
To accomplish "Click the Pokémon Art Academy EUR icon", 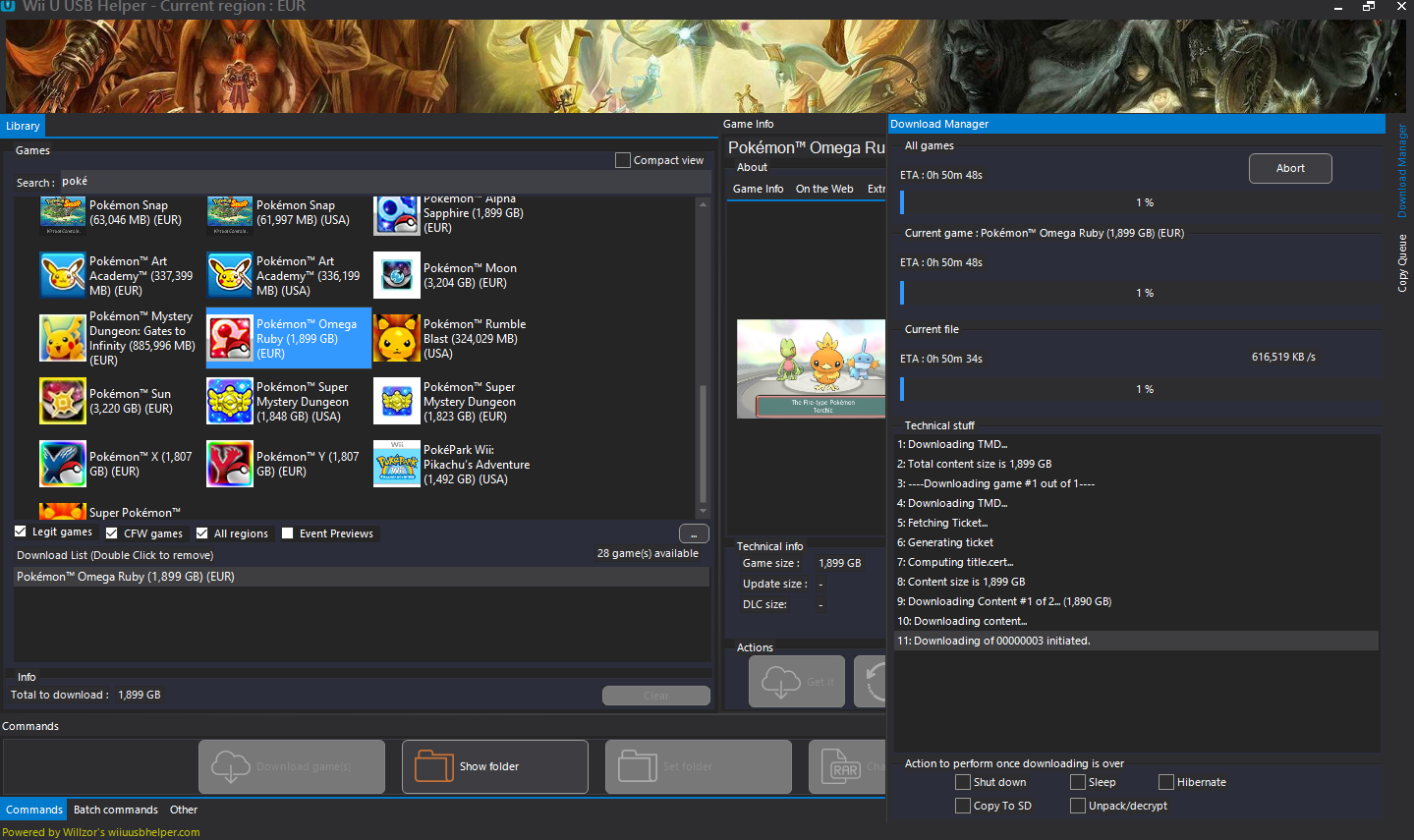I will click(x=63, y=275).
